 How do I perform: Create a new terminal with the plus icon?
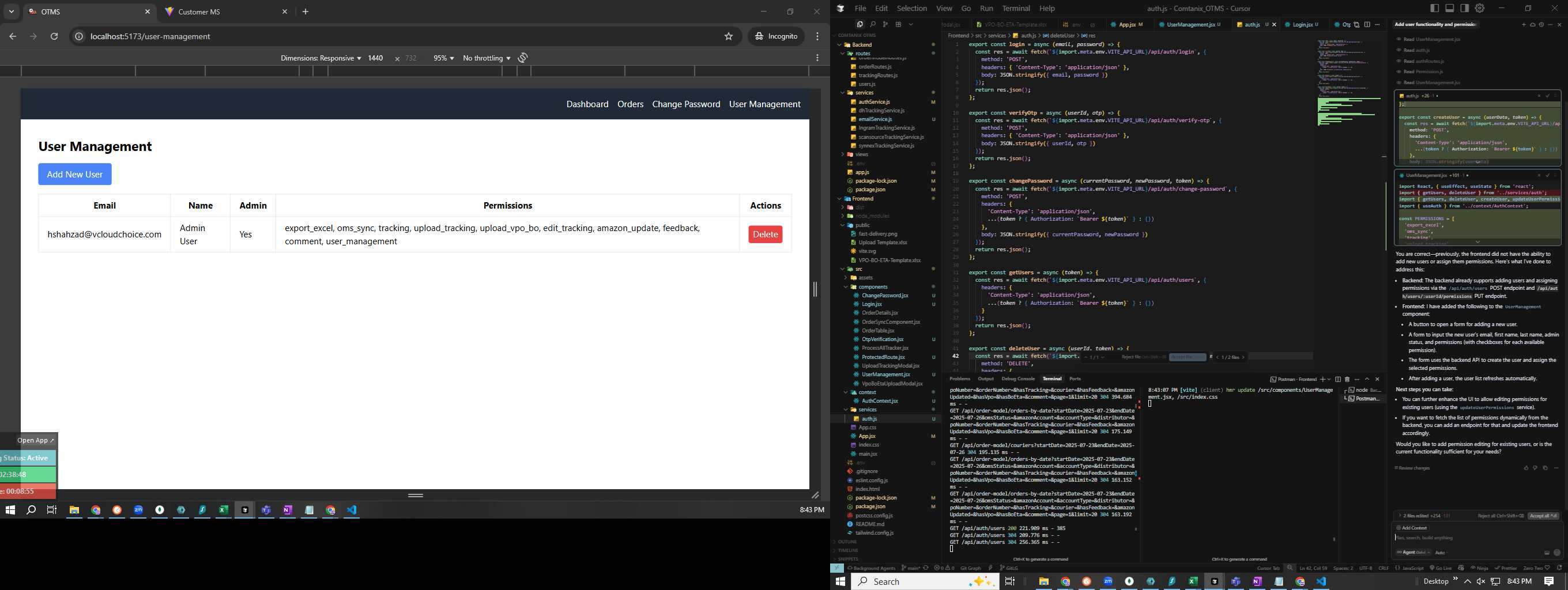point(1322,380)
